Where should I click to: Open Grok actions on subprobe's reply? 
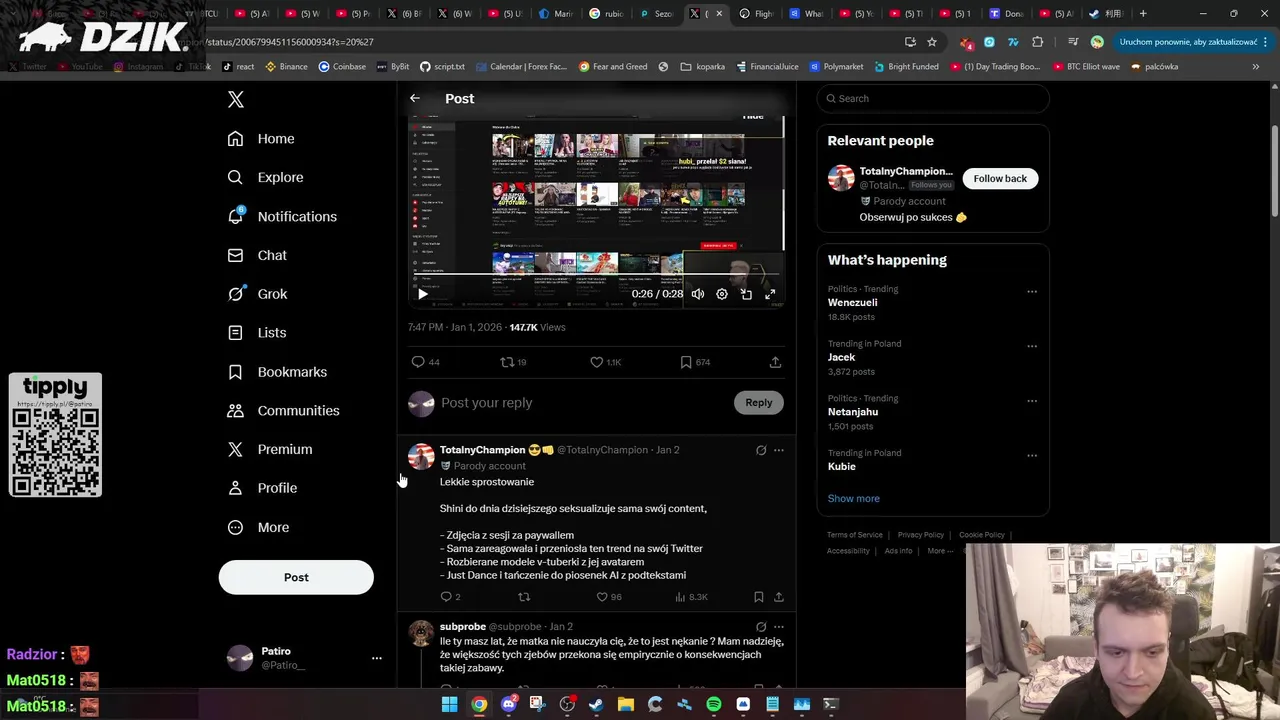761,627
